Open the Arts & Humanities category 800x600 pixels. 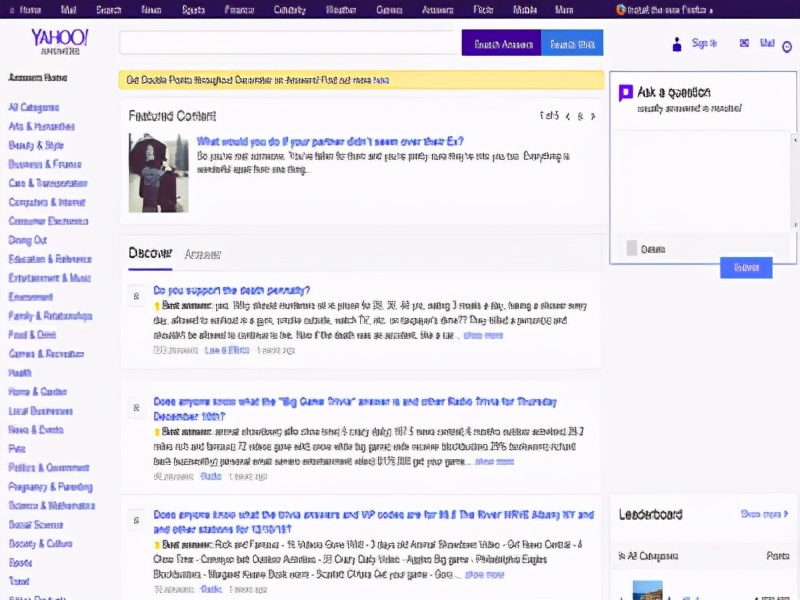point(41,126)
